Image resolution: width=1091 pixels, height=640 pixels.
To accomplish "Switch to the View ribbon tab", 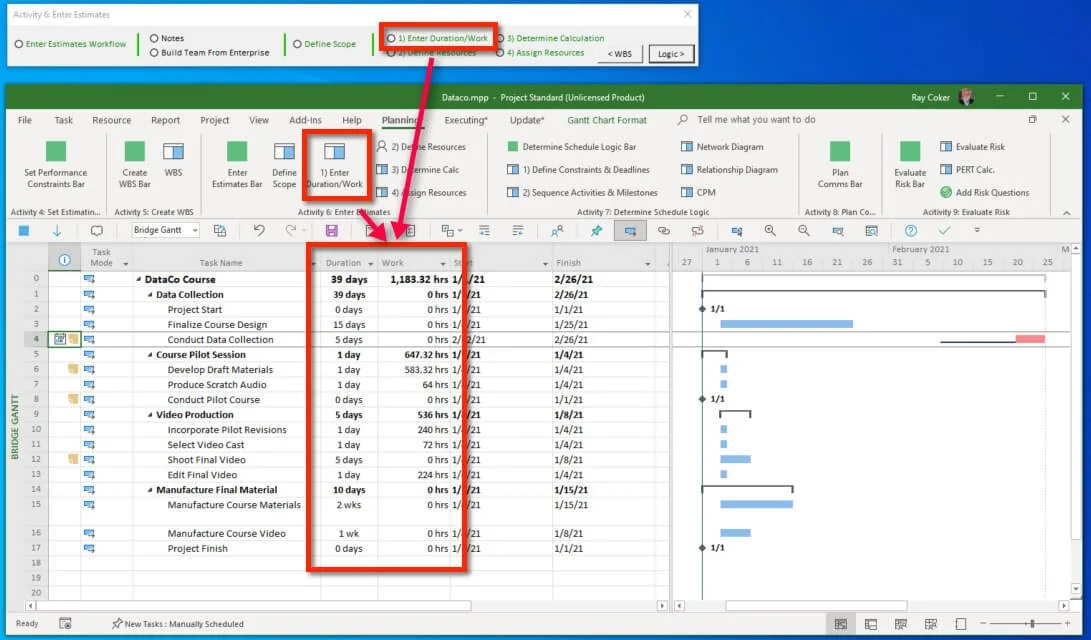I will pyautogui.click(x=259, y=120).
